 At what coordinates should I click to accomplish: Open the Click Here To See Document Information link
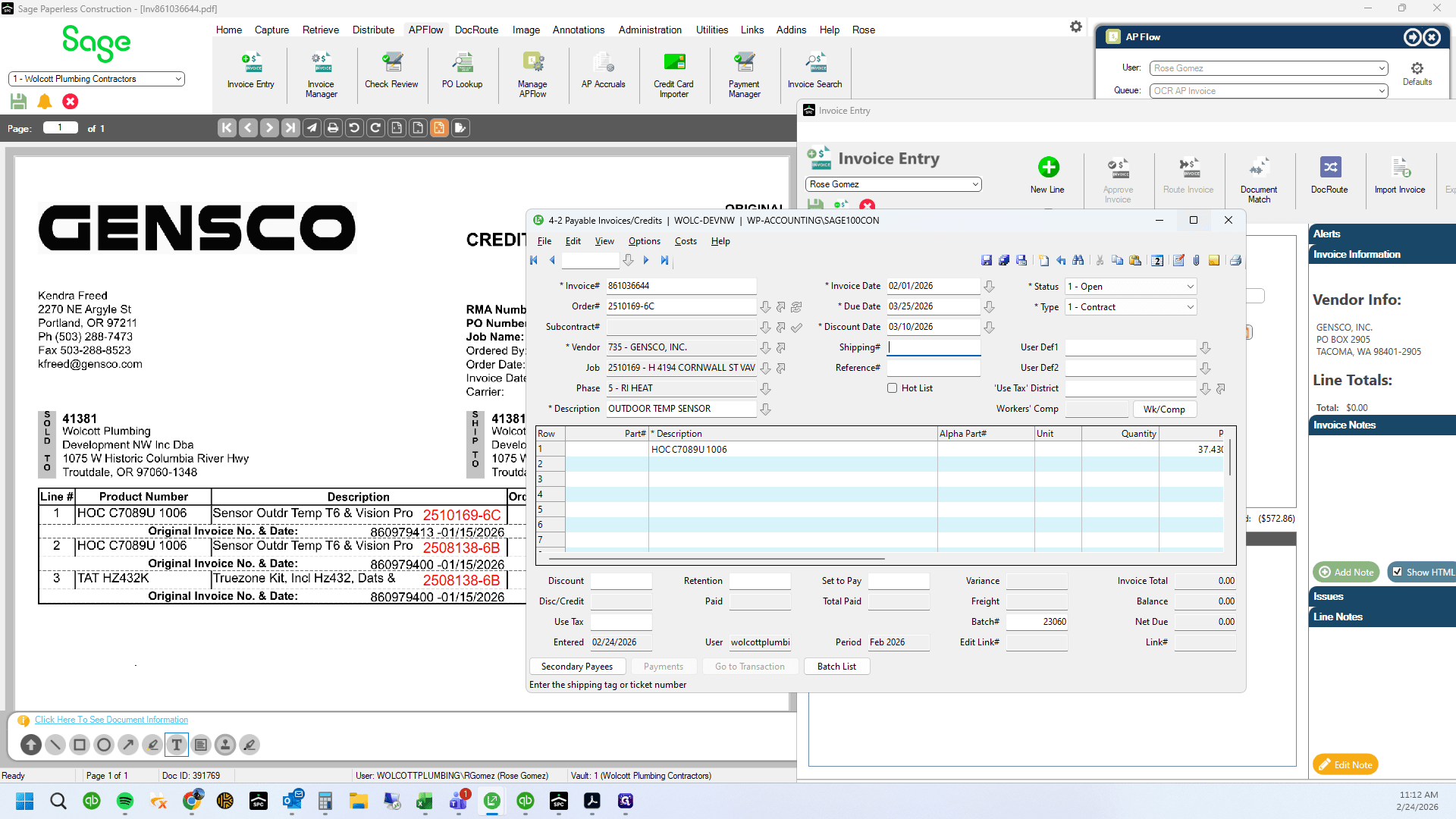click(x=111, y=720)
